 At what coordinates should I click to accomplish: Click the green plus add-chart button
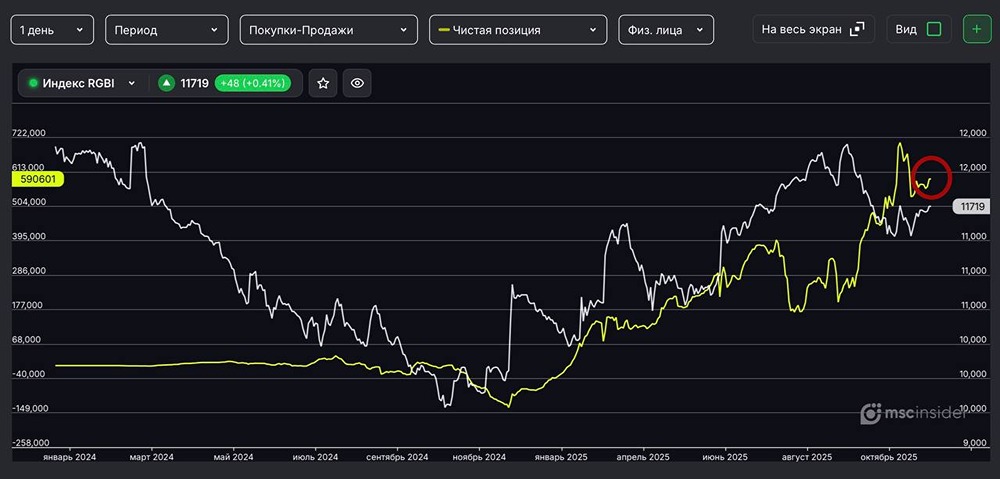(x=977, y=29)
